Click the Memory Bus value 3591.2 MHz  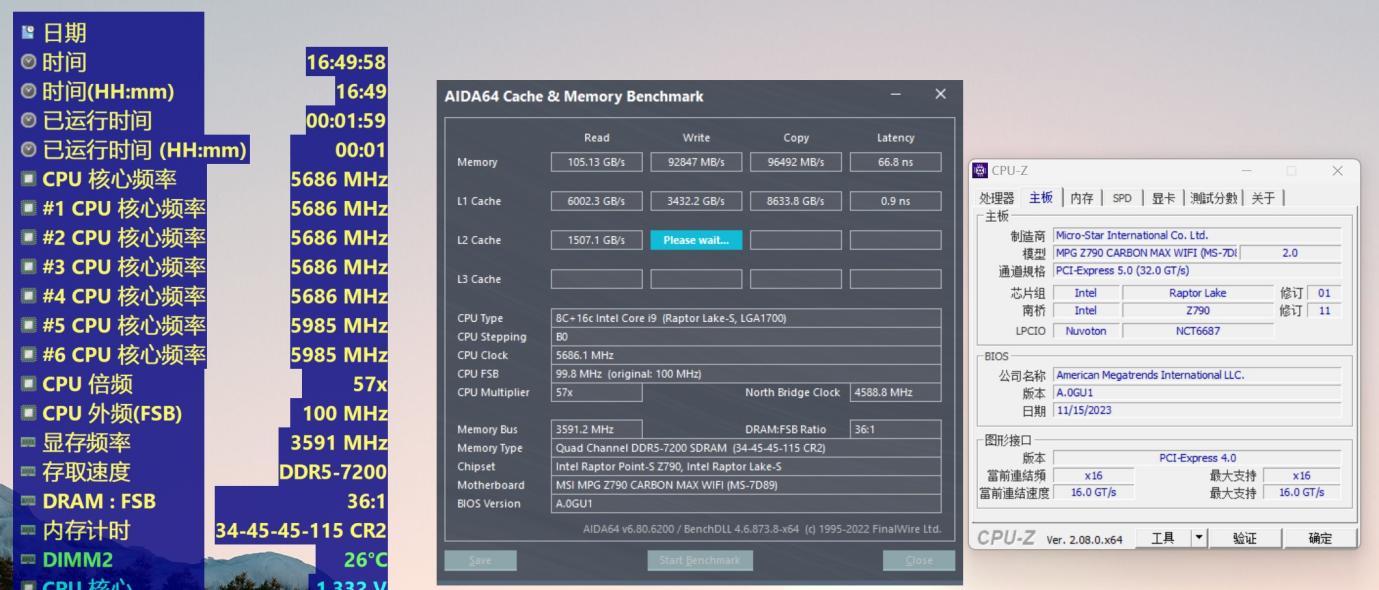point(597,429)
